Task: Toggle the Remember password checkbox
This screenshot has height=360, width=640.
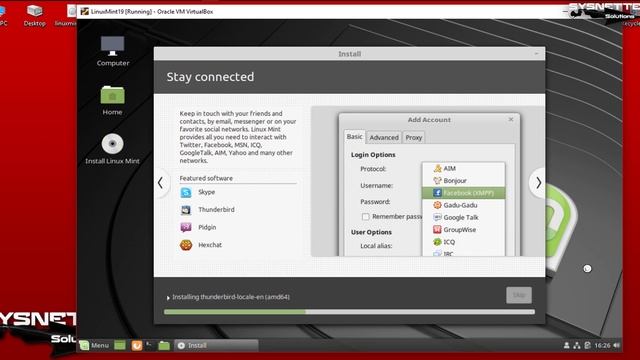Action: pos(366,217)
